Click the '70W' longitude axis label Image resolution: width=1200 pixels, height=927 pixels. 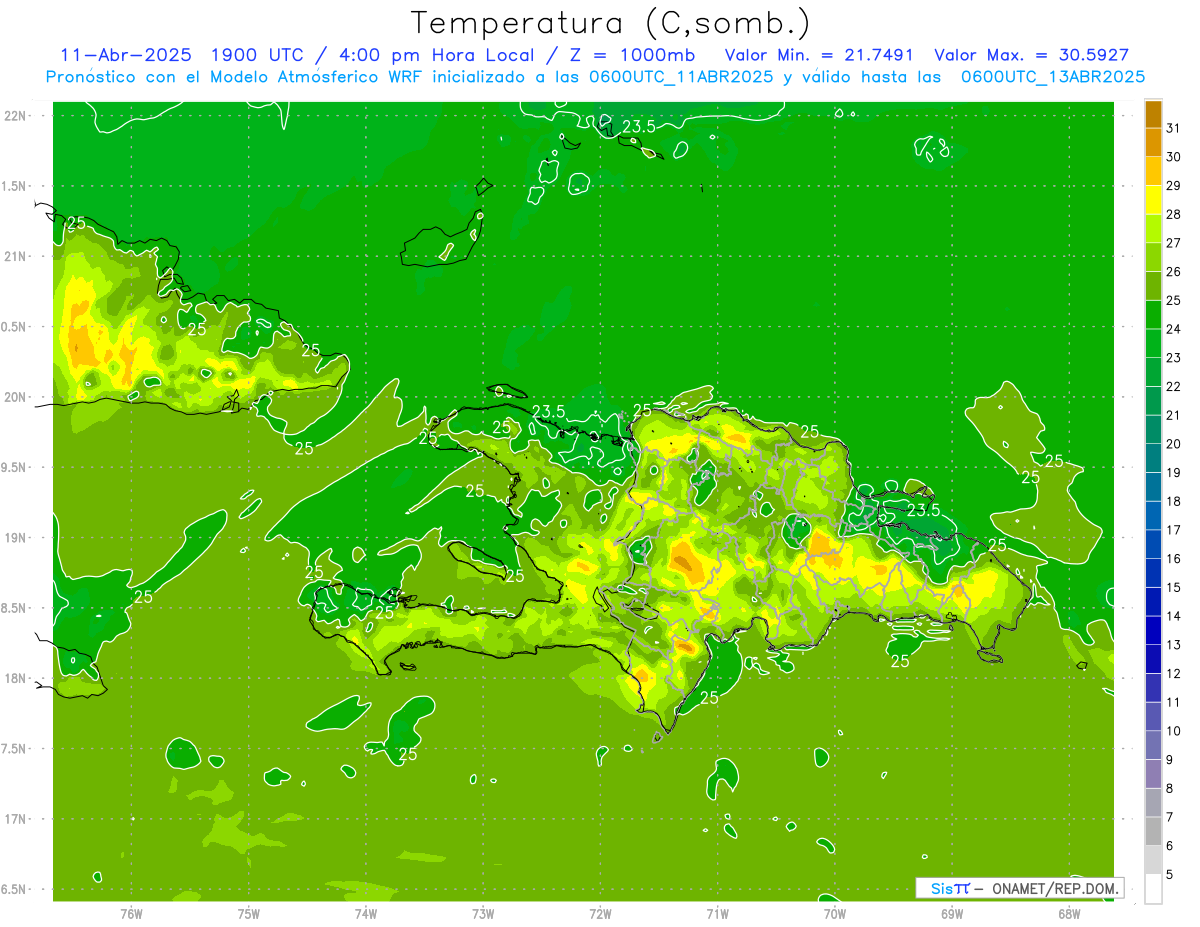click(x=835, y=914)
